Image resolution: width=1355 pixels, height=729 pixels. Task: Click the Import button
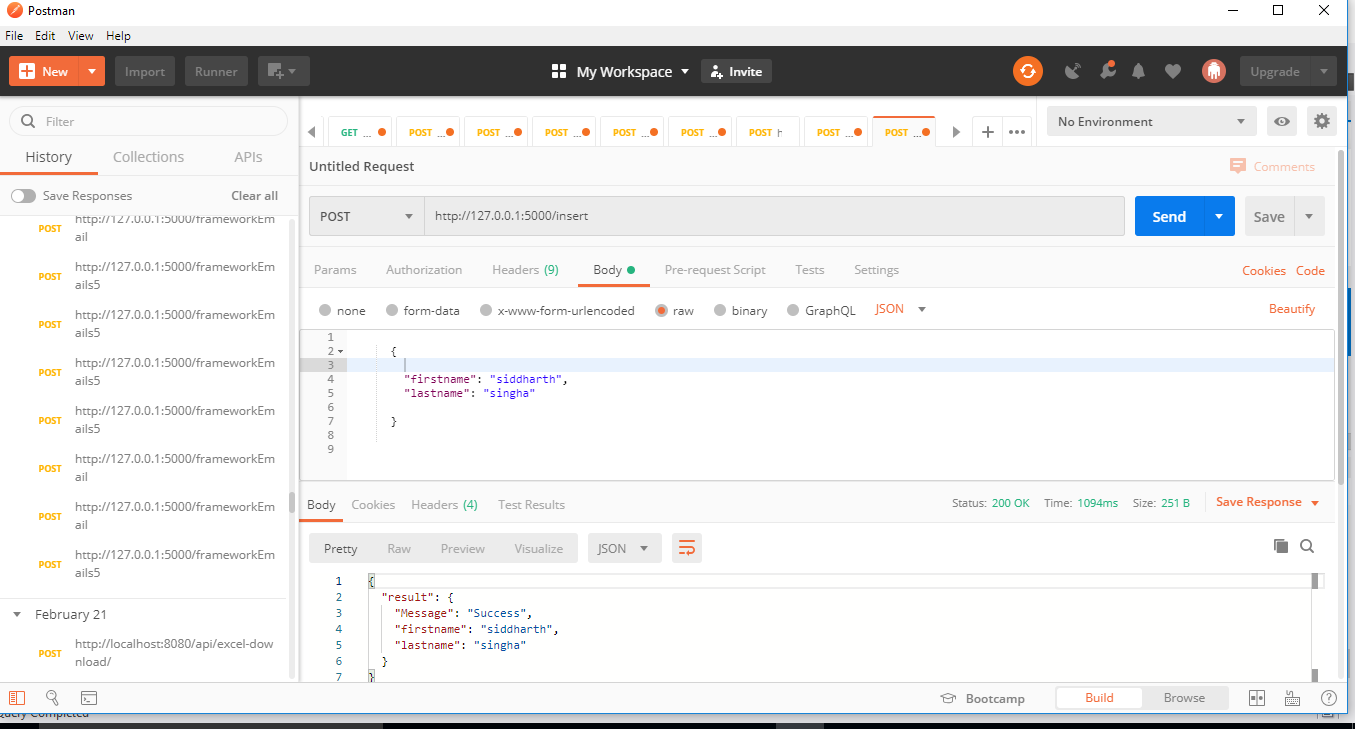point(145,71)
